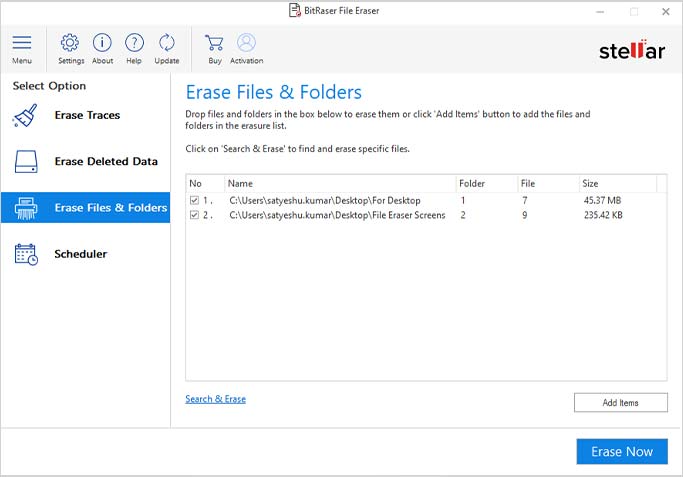Click the Erase Traces broom icon

(25, 115)
